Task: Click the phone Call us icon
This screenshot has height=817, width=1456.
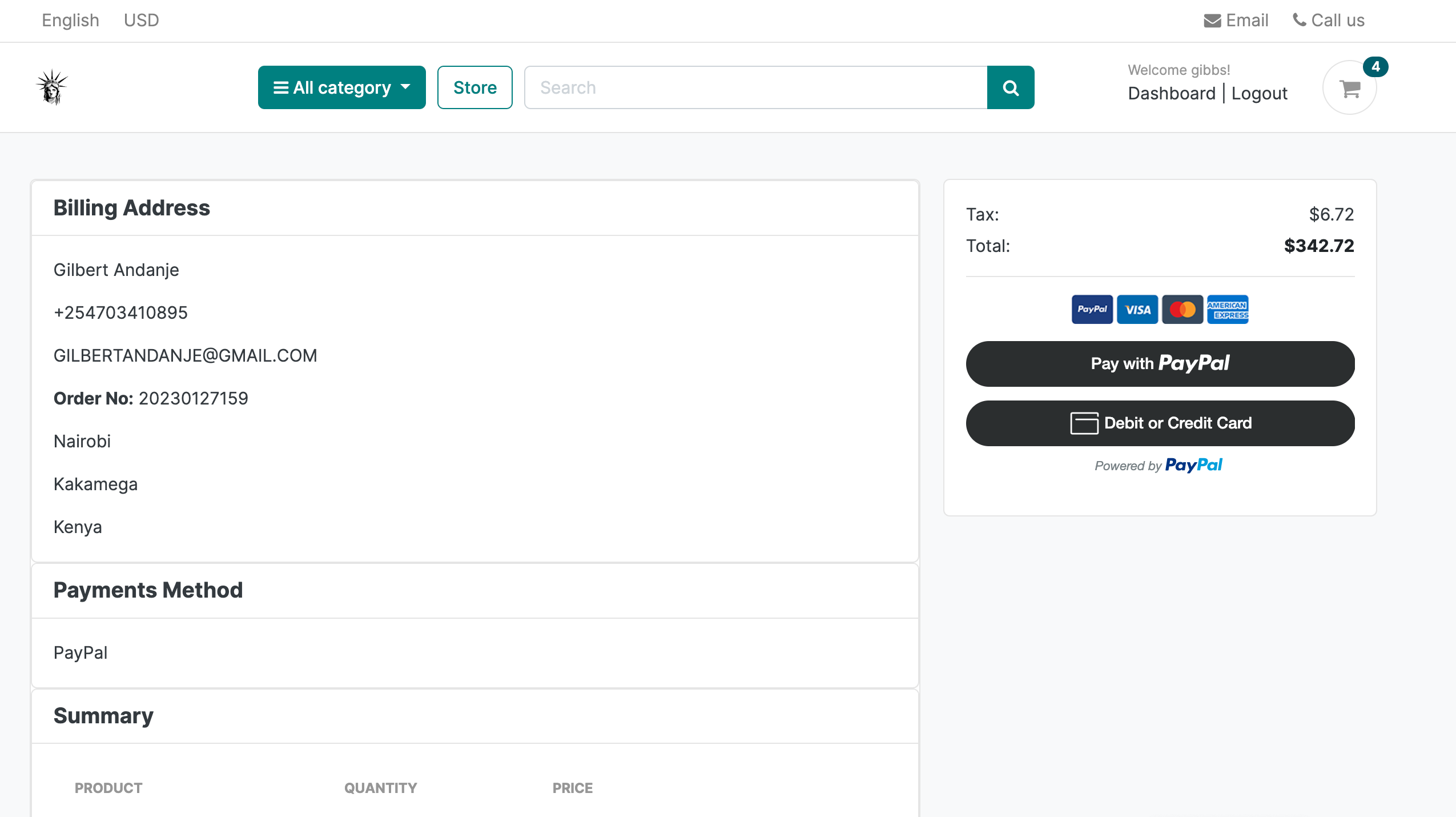Action: [1300, 20]
